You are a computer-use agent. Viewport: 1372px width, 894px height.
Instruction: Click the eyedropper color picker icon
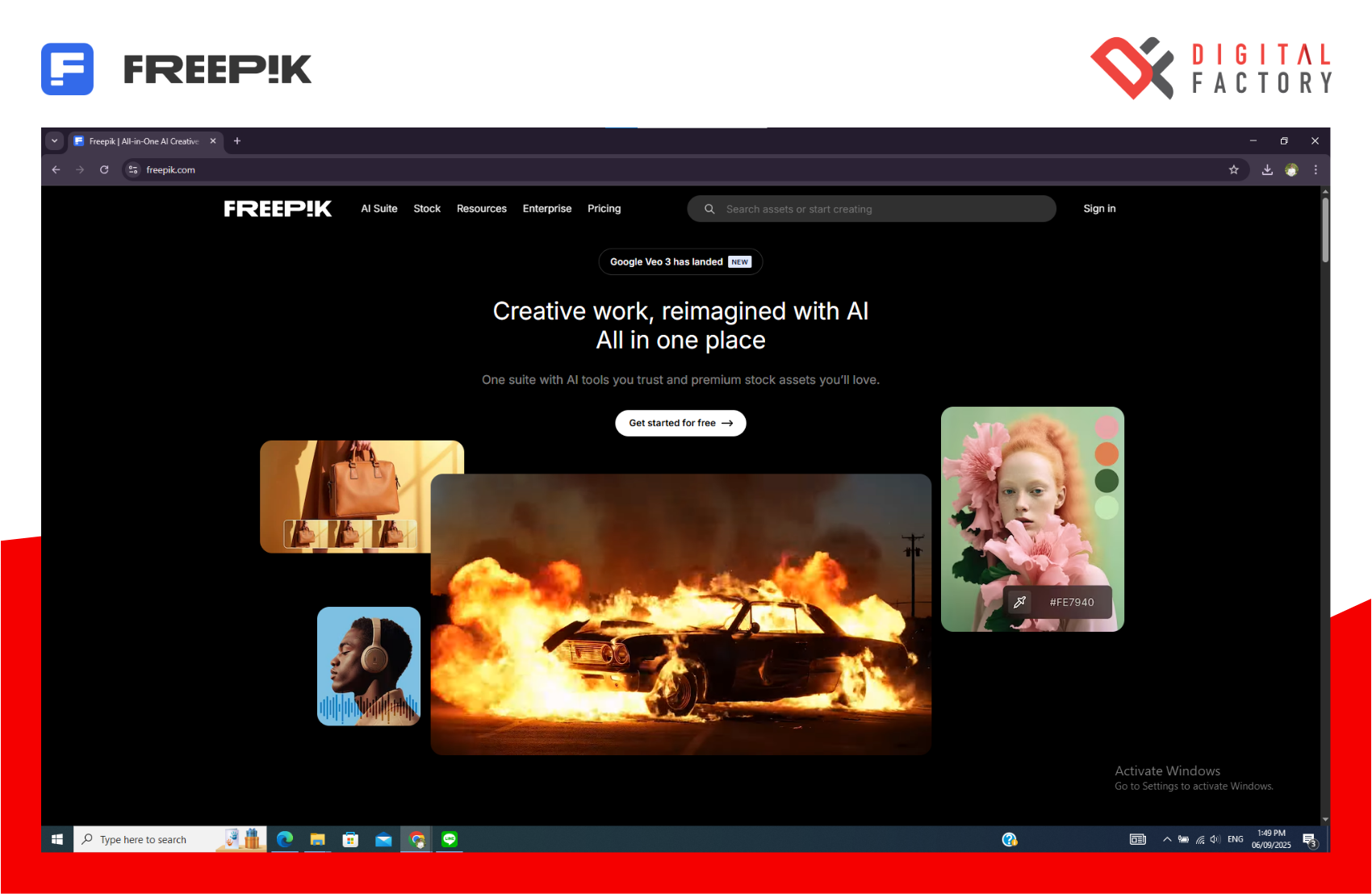click(x=1020, y=603)
